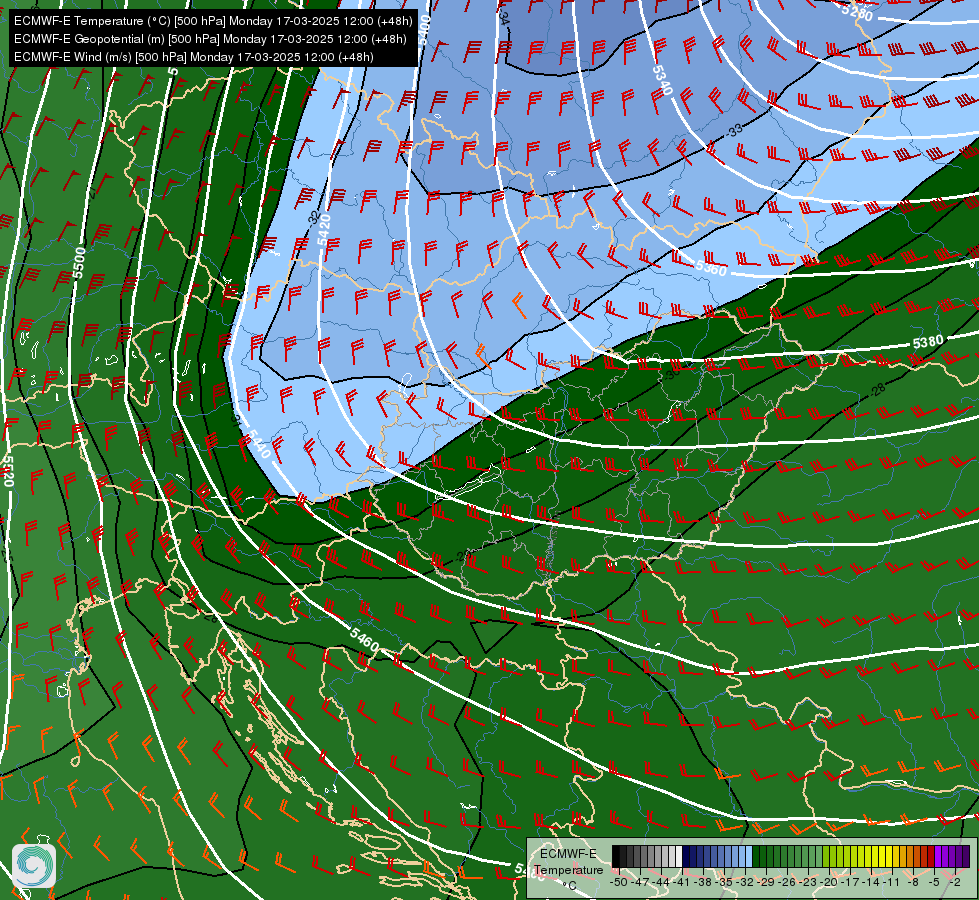This screenshot has width=979, height=900.
Task: Click the -35 tick label in legend
Action: [x=724, y=882]
